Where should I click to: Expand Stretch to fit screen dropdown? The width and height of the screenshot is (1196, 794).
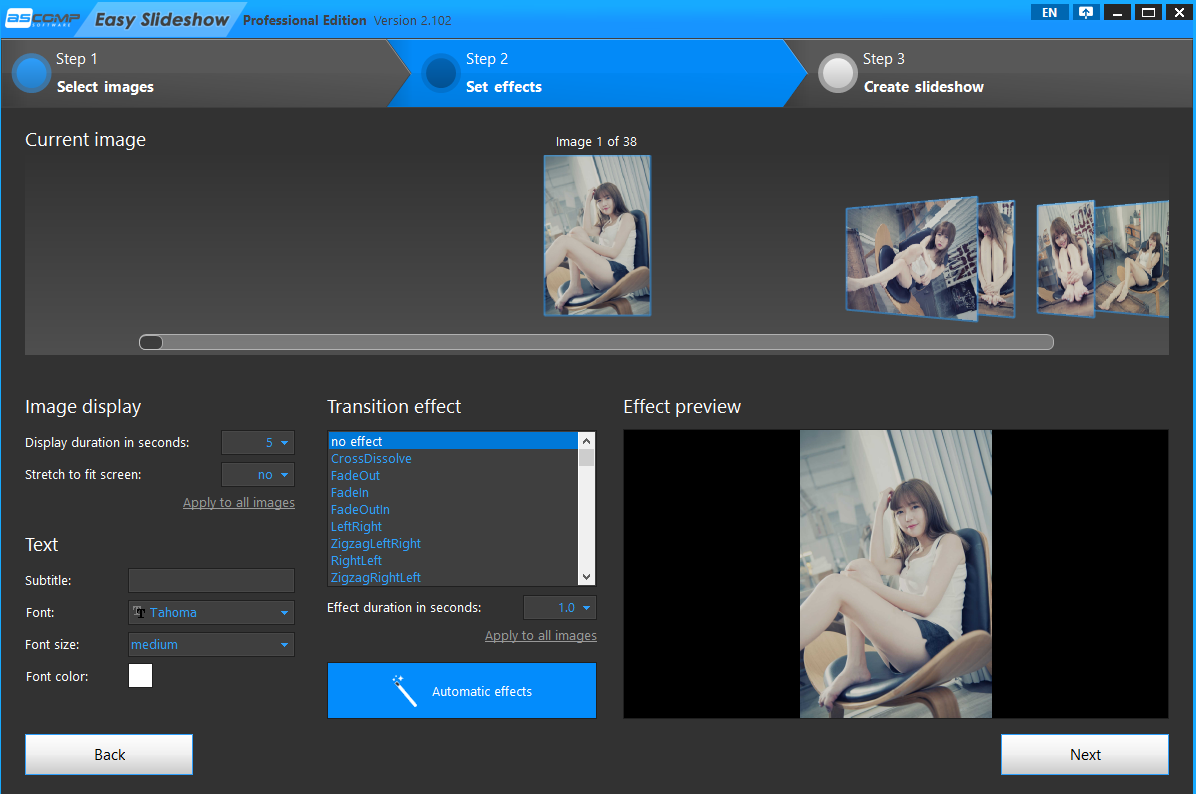click(258, 475)
